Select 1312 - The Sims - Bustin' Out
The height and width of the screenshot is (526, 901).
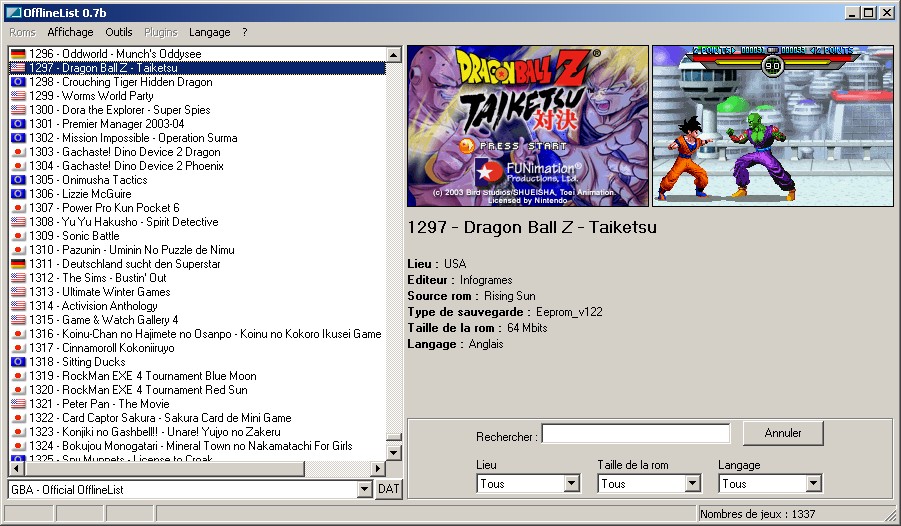click(98, 278)
